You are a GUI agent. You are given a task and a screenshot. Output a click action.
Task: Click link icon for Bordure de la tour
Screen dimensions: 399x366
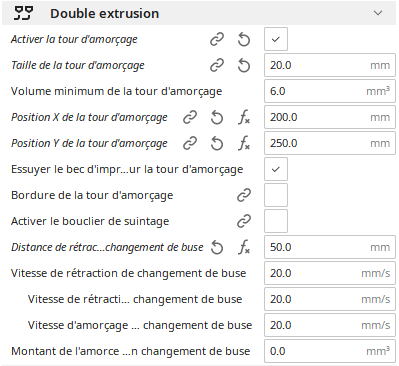point(244,195)
